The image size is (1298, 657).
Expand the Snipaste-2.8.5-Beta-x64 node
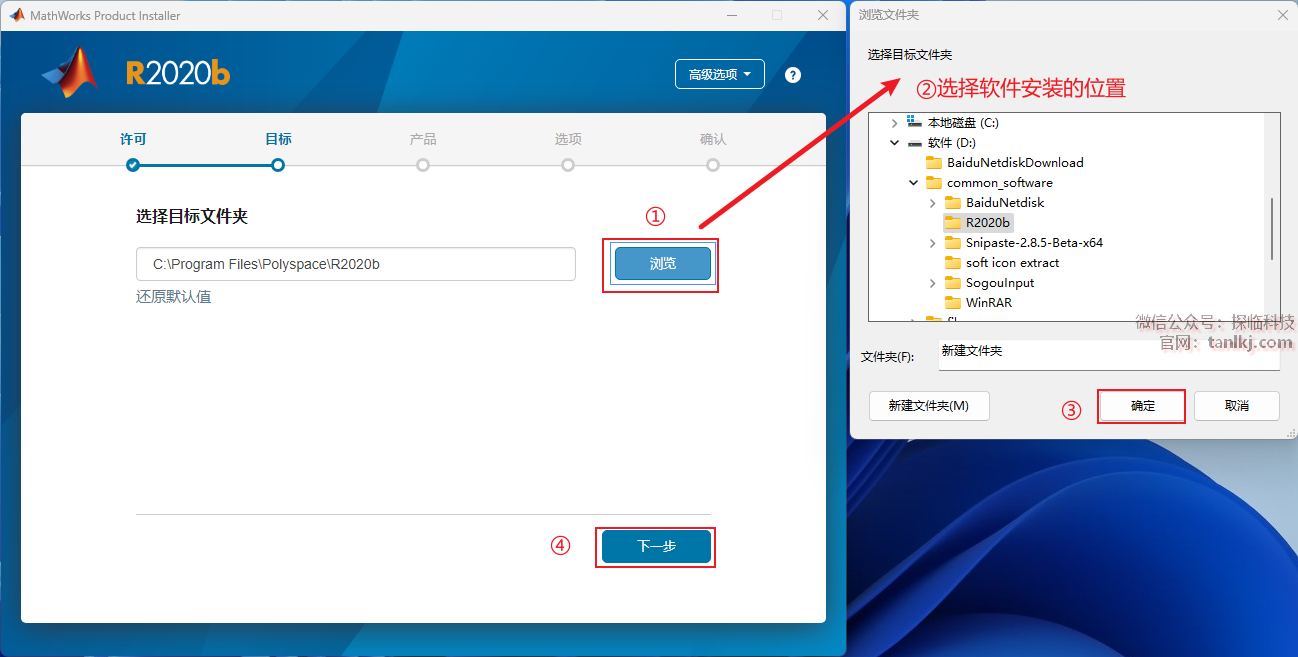tap(932, 242)
